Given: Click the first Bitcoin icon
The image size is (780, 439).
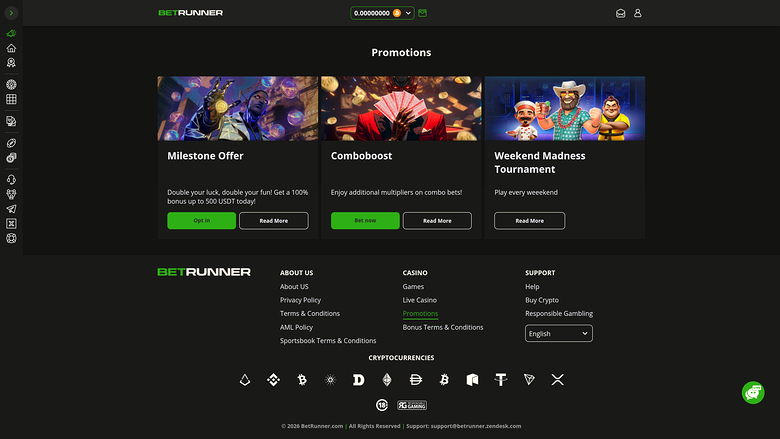Looking at the screenshot, I should tap(302, 380).
